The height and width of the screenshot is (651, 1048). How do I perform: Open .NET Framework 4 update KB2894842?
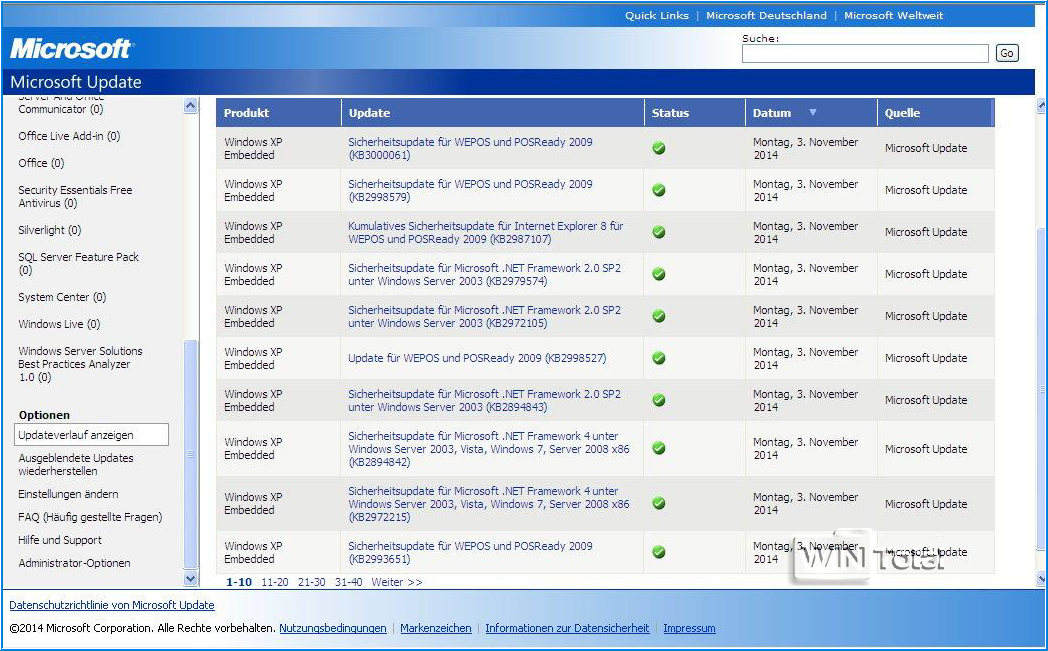tap(489, 449)
